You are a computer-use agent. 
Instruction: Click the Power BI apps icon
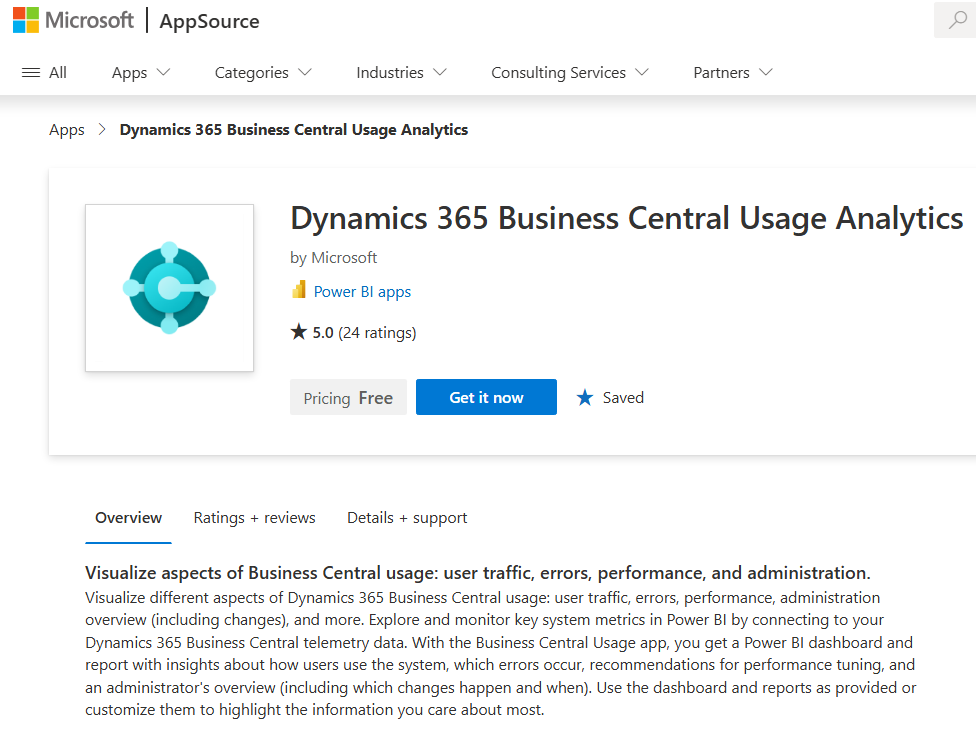click(299, 289)
